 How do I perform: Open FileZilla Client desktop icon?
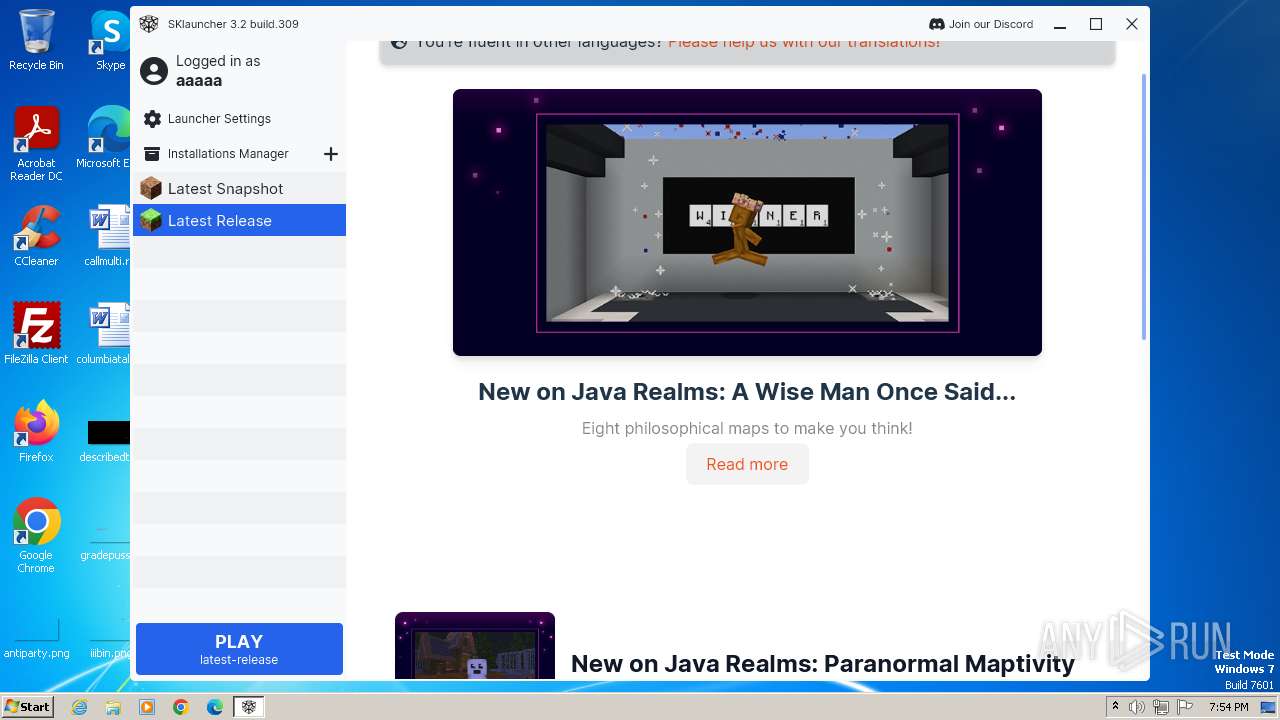pyautogui.click(x=36, y=334)
